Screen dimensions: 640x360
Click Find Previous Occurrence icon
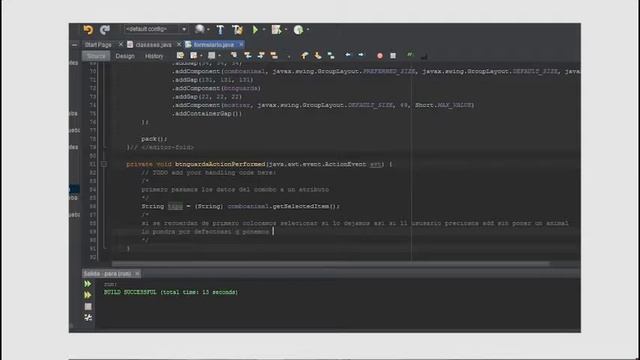(247, 55)
